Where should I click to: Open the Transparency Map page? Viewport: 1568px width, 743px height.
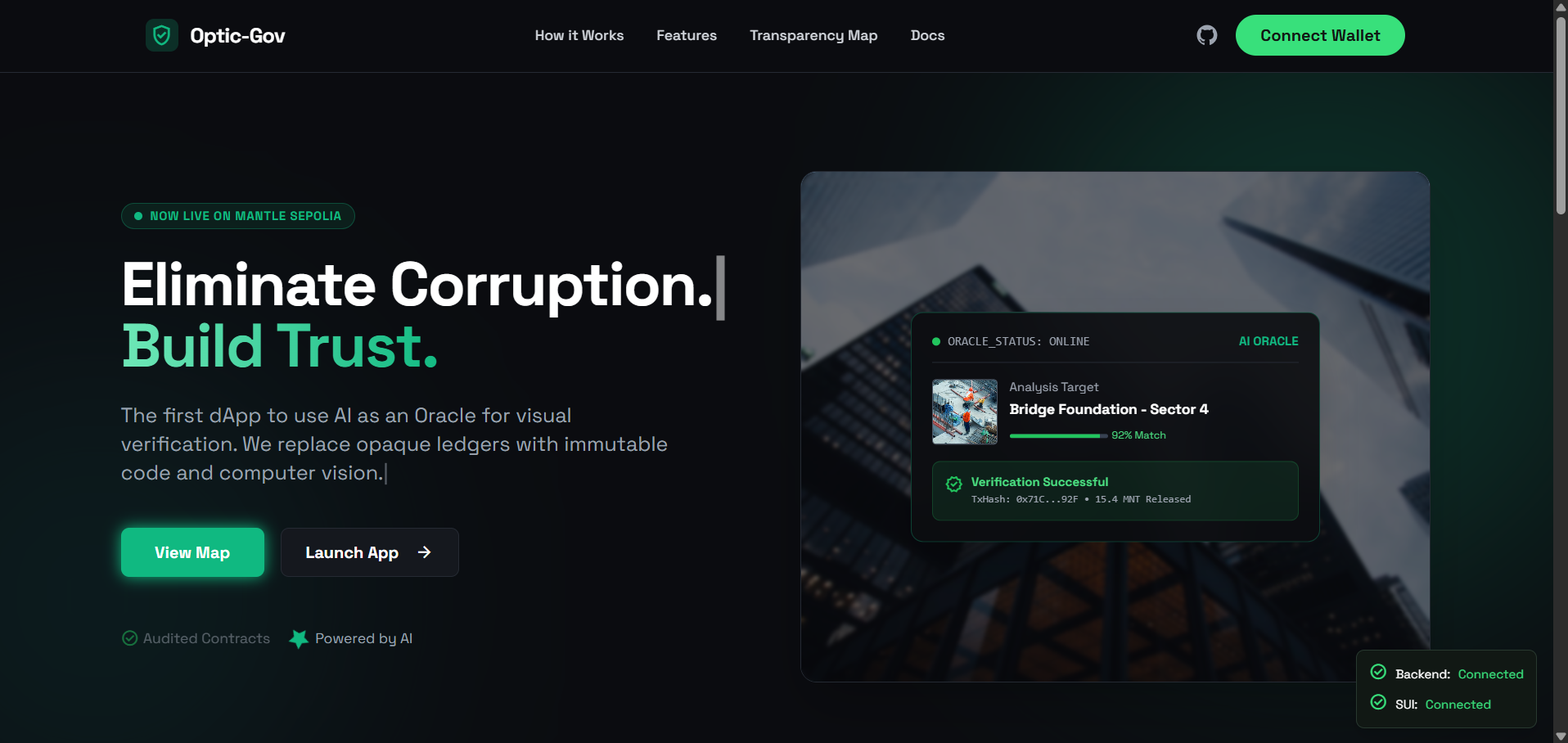pyautogui.click(x=813, y=35)
